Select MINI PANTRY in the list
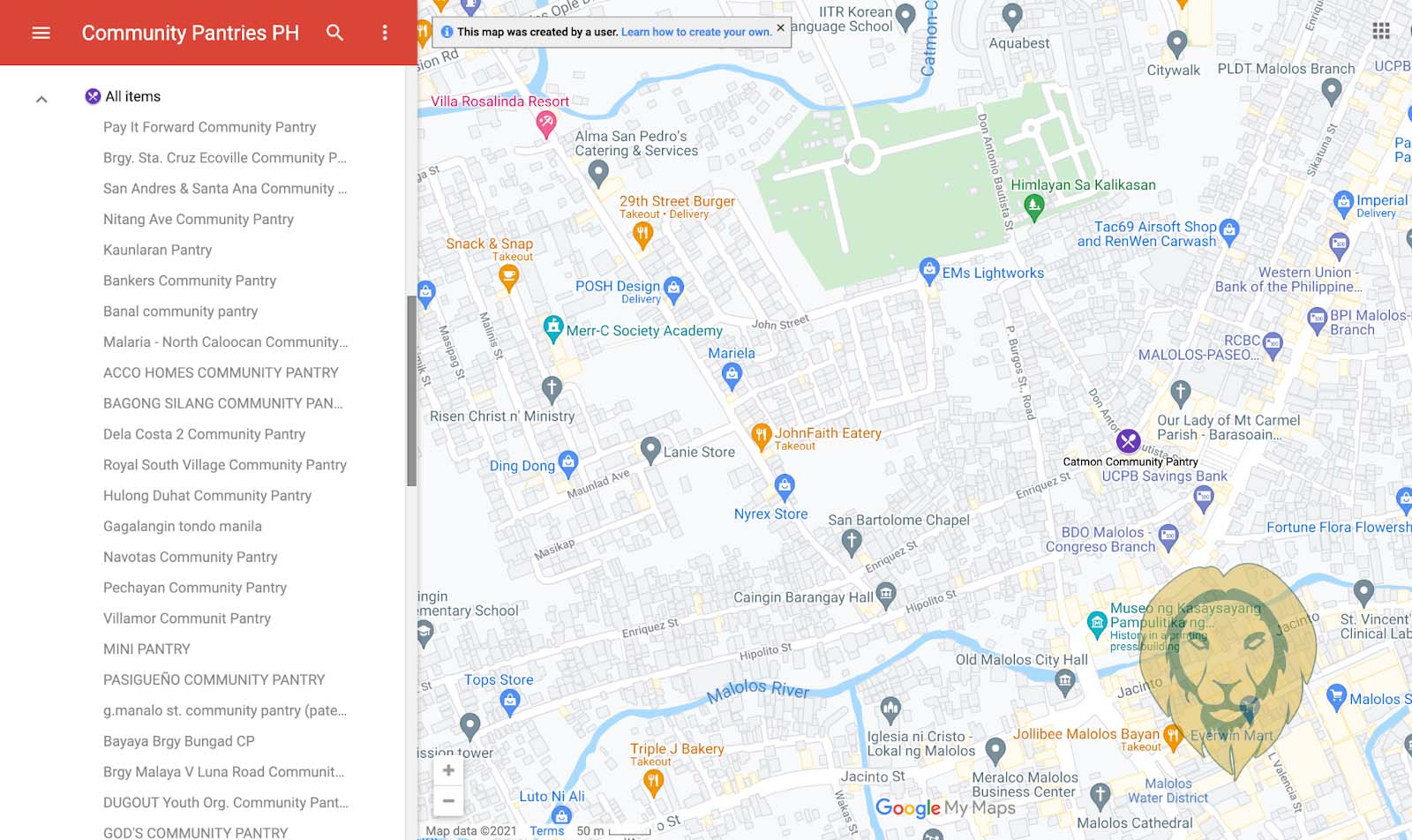This screenshot has width=1412, height=840. pos(146,649)
